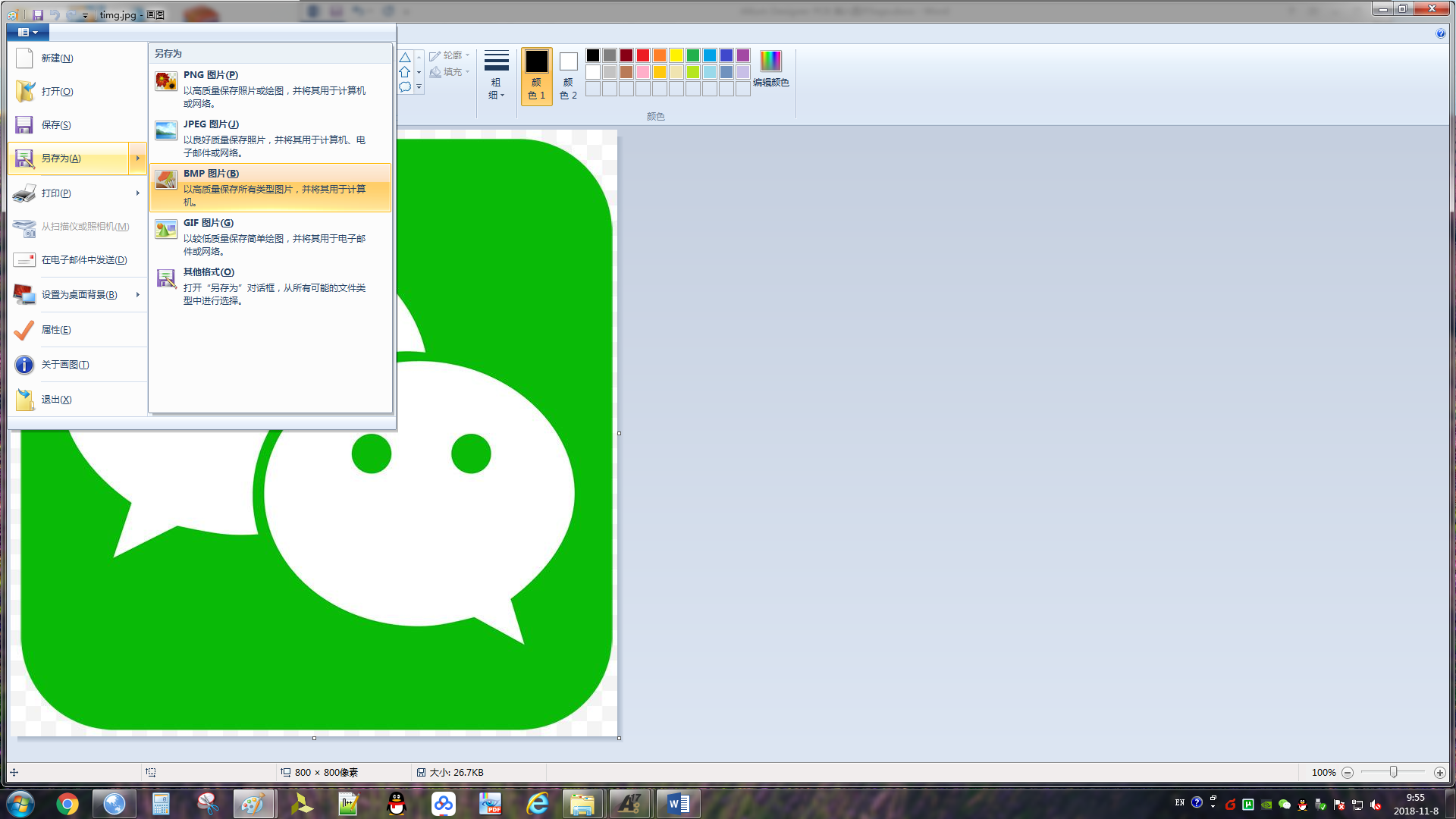Viewport: 1456px width, 819px height.
Task: Pick the orange color swatch in the palette
Action: coord(660,55)
